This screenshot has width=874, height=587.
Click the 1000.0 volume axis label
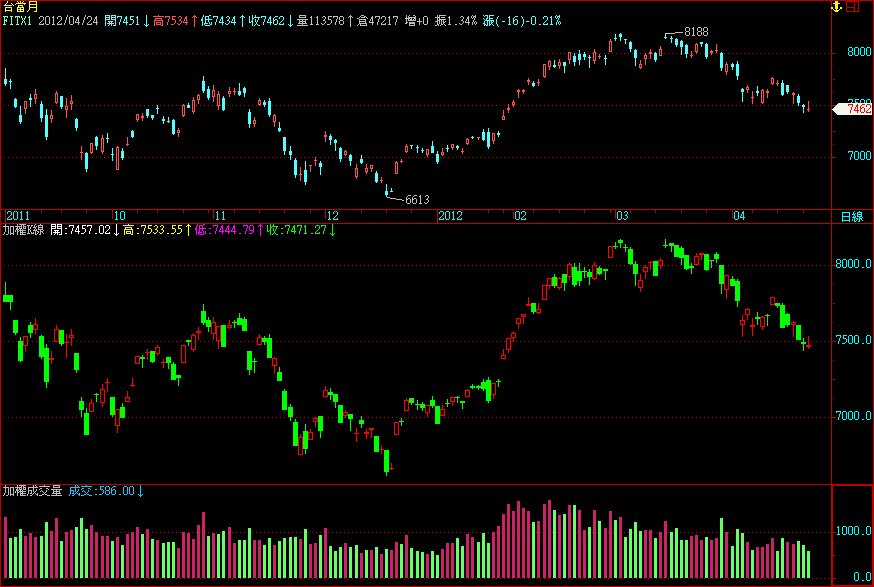coord(853,532)
